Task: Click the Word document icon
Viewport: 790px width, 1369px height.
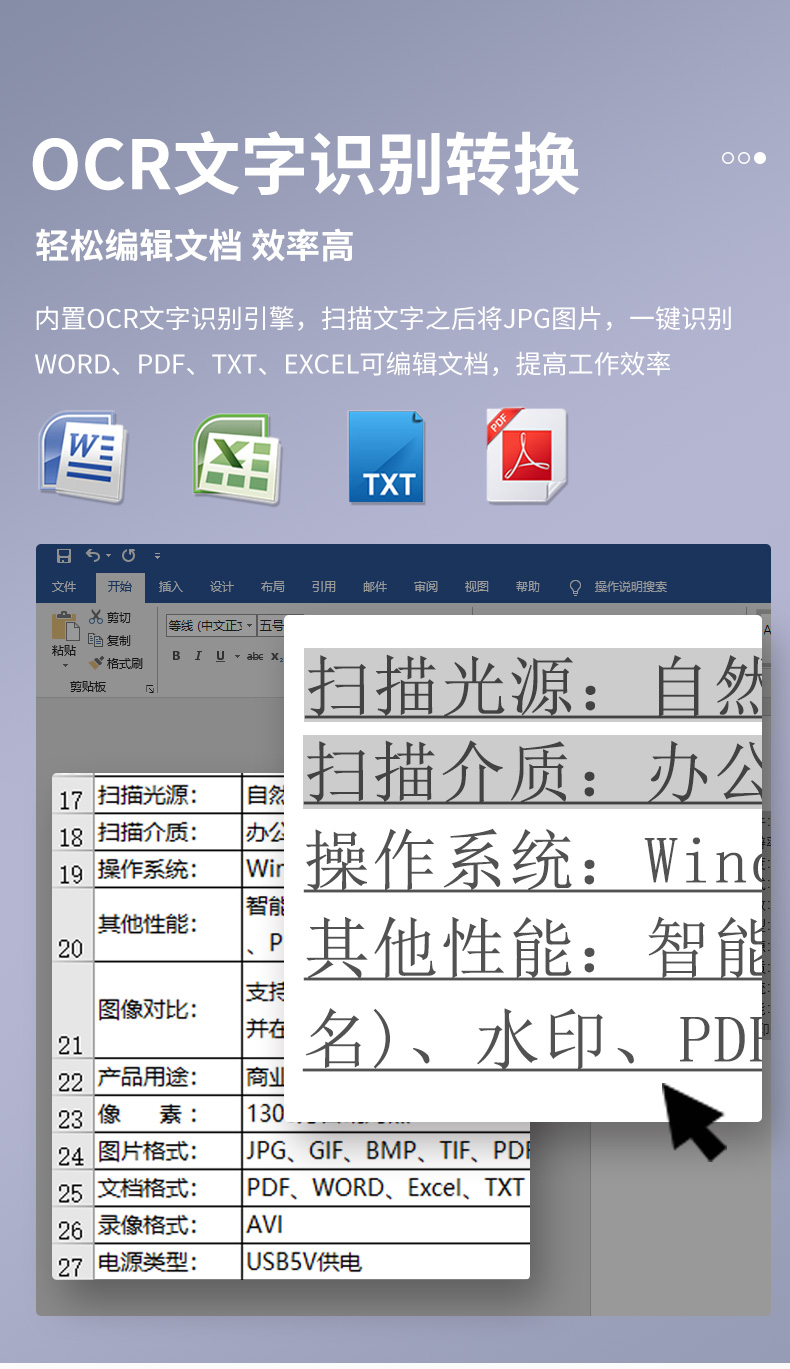Action: (83, 456)
